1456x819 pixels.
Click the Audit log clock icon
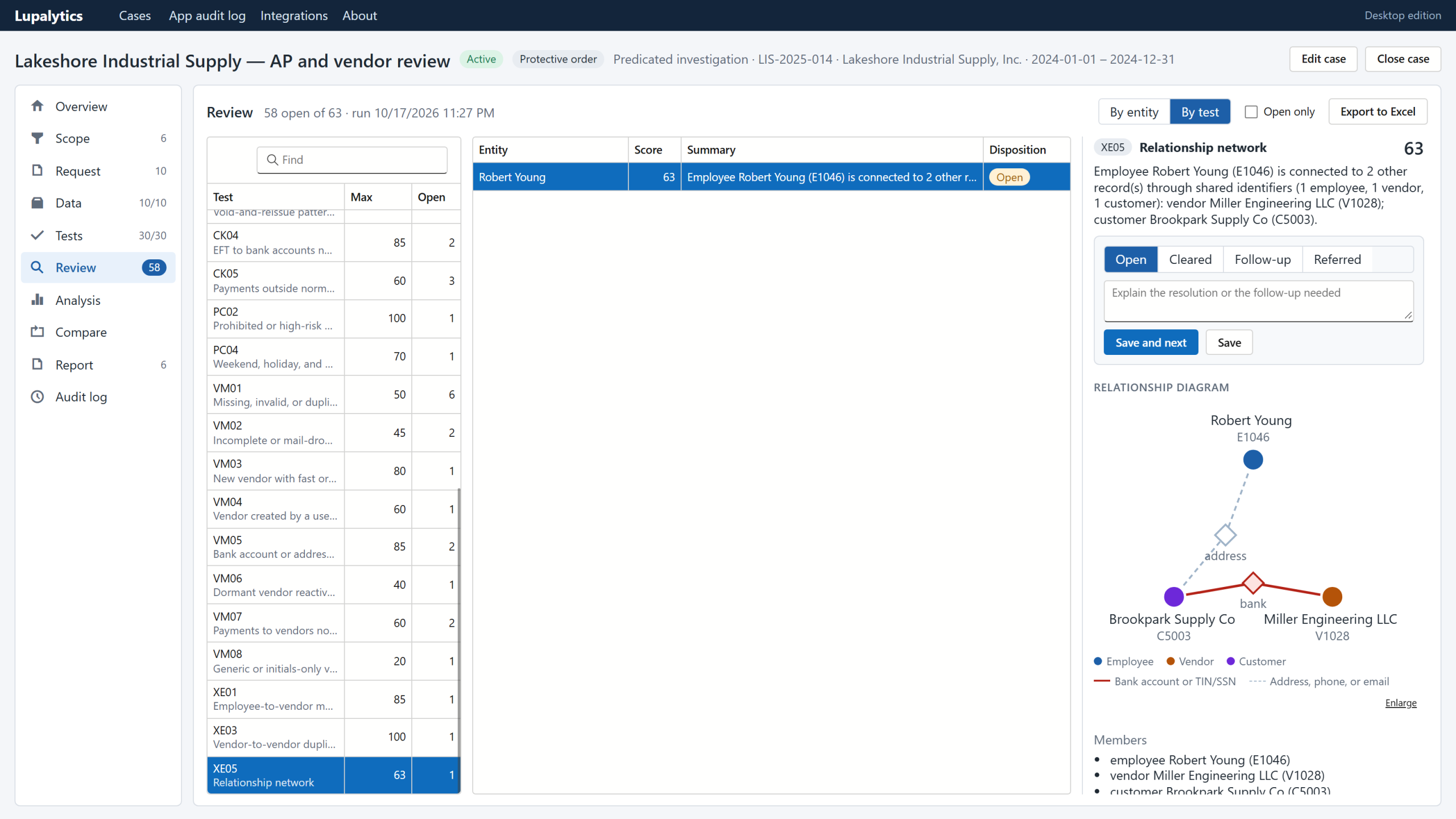click(38, 397)
